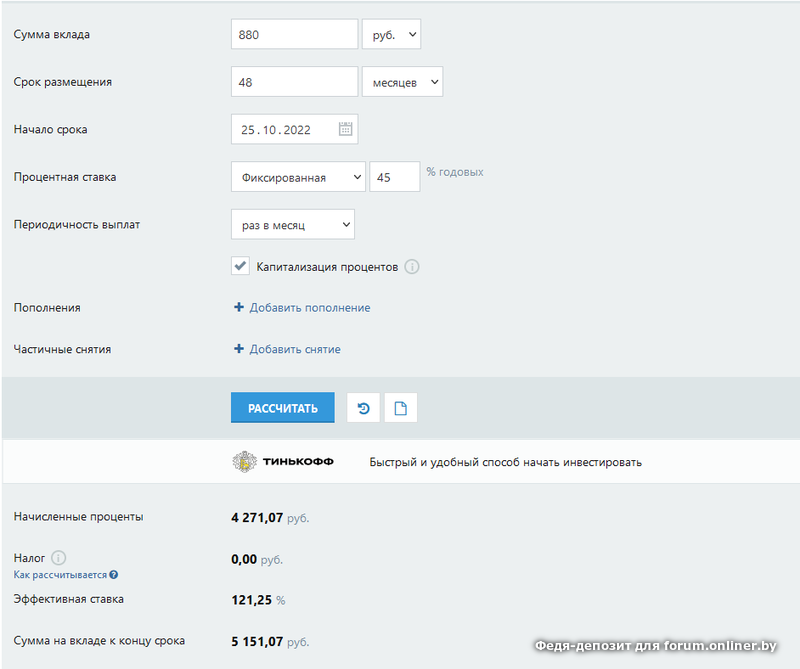Viewport: 800px width, 669px height.
Task: Toggle the Капитализация процентов checkbox
Action: [240, 266]
